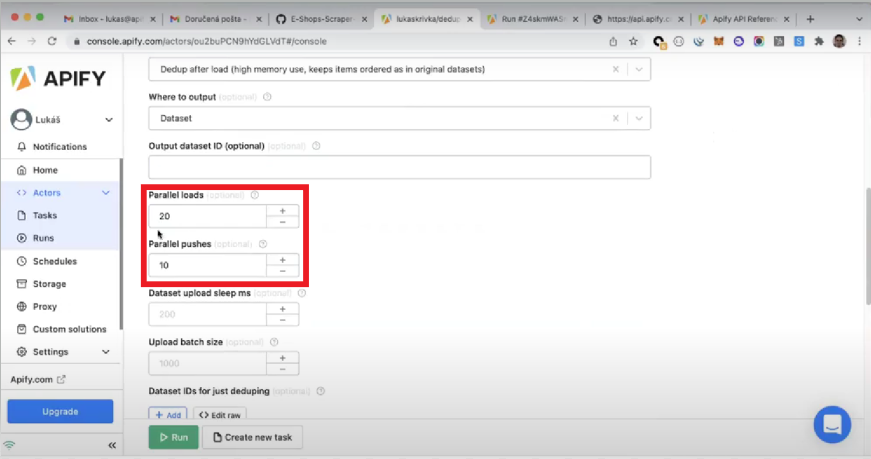
Task: Switch to the Apify API Reference tab
Action: click(x=743, y=19)
